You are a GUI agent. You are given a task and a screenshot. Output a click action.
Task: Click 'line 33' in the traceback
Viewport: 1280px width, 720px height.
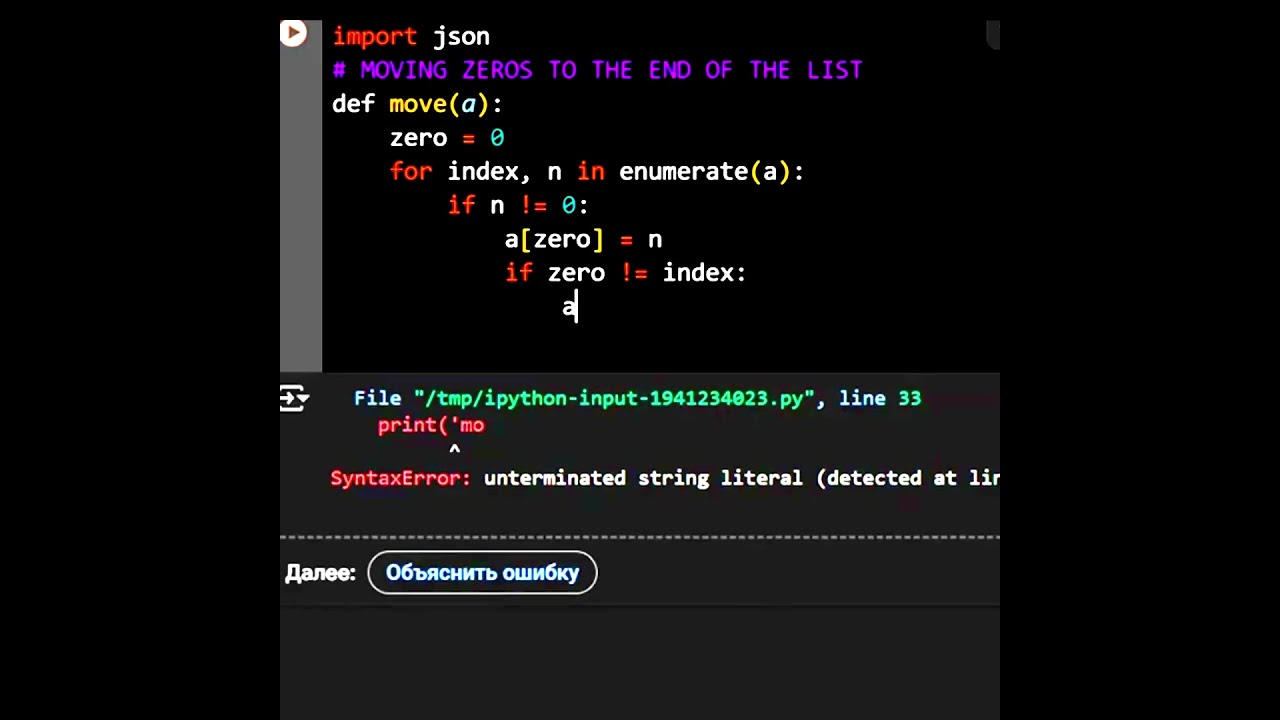pos(880,399)
